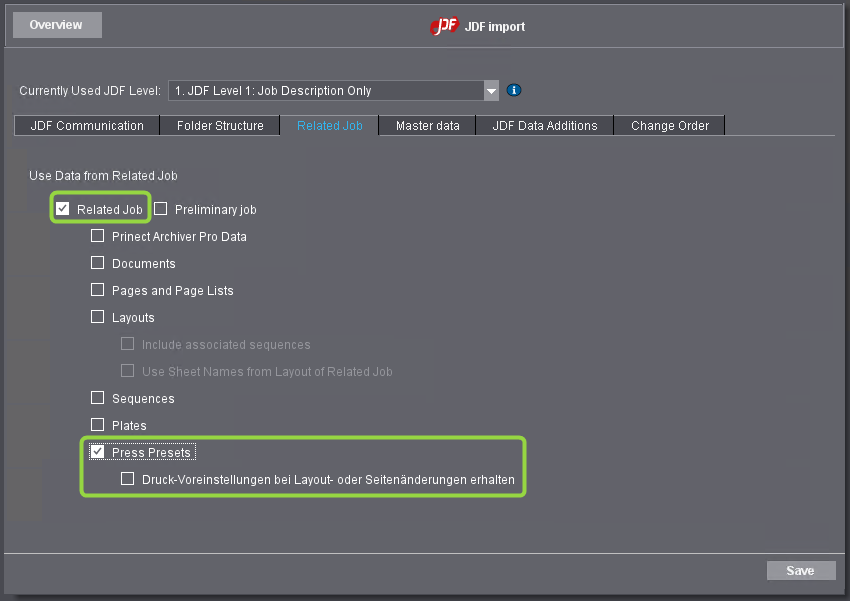The image size is (850, 601).
Task: Select the Master data tab
Action: 427,125
